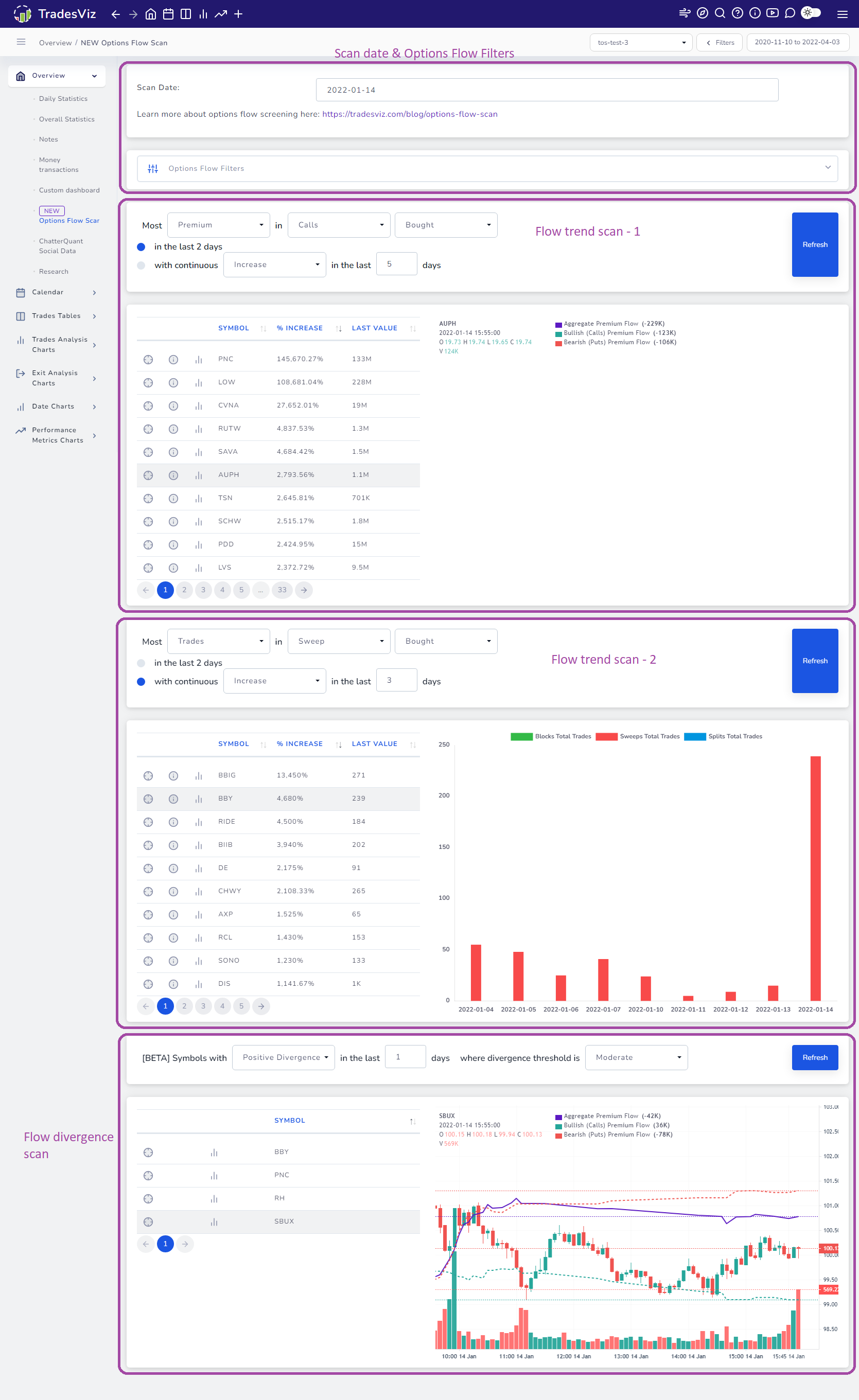Open the Moderate threshold dropdown
This screenshot has height=1400, width=859.
(636, 1057)
